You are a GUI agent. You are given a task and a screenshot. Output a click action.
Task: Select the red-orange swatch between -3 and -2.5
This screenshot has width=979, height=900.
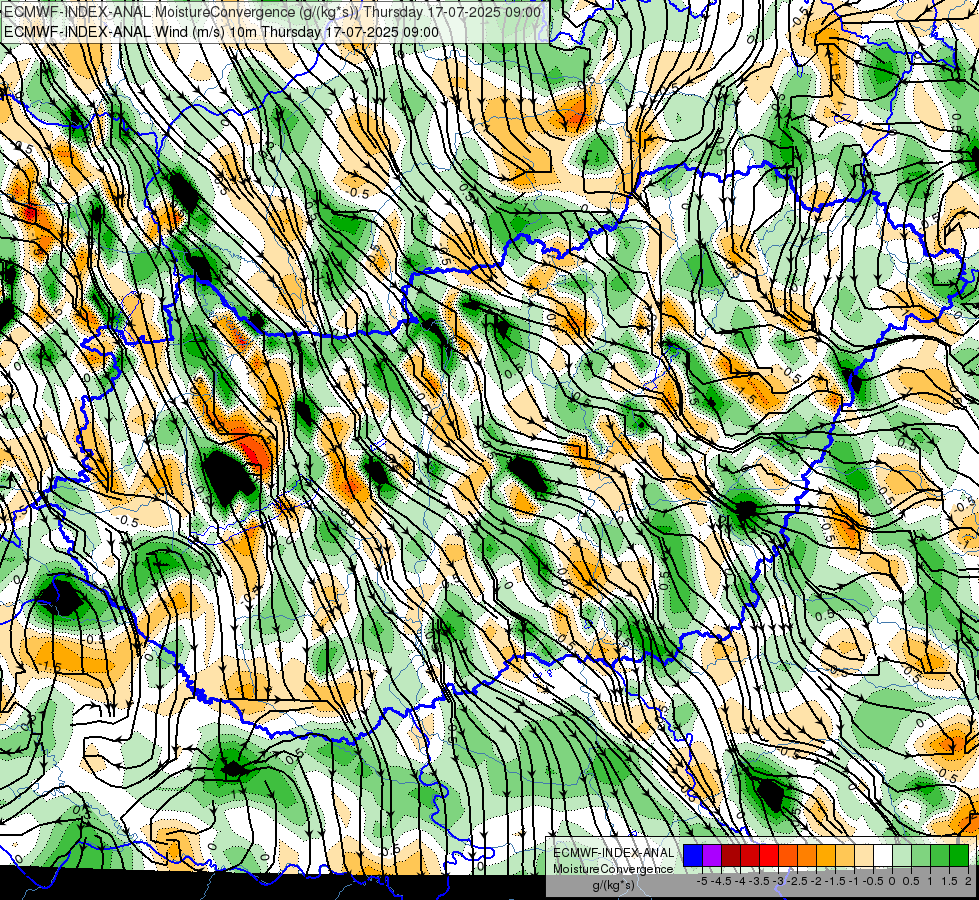tap(788, 856)
